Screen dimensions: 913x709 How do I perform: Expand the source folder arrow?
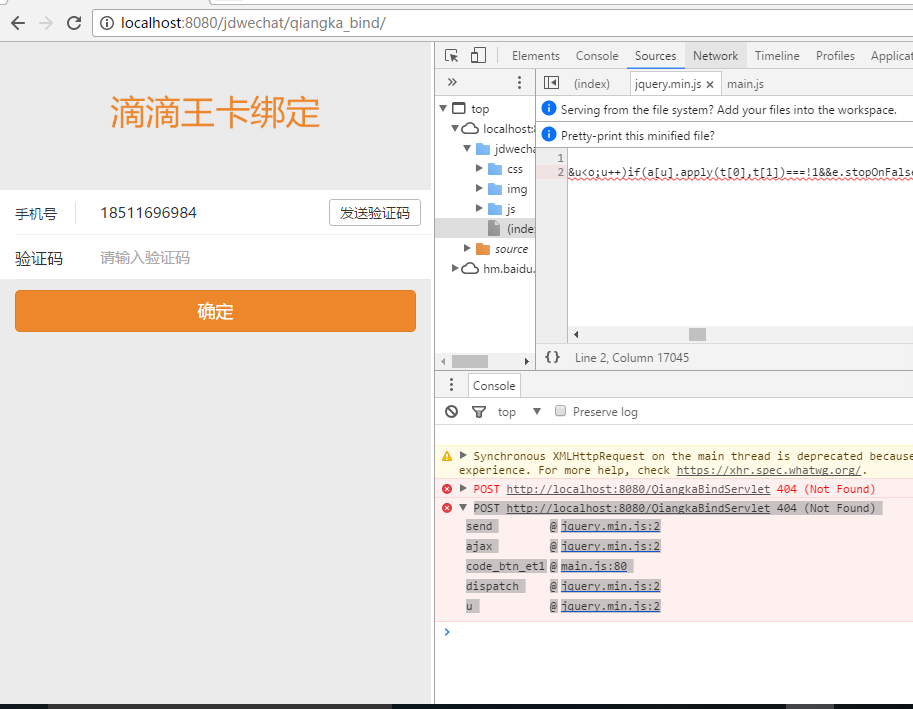(467, 248)
